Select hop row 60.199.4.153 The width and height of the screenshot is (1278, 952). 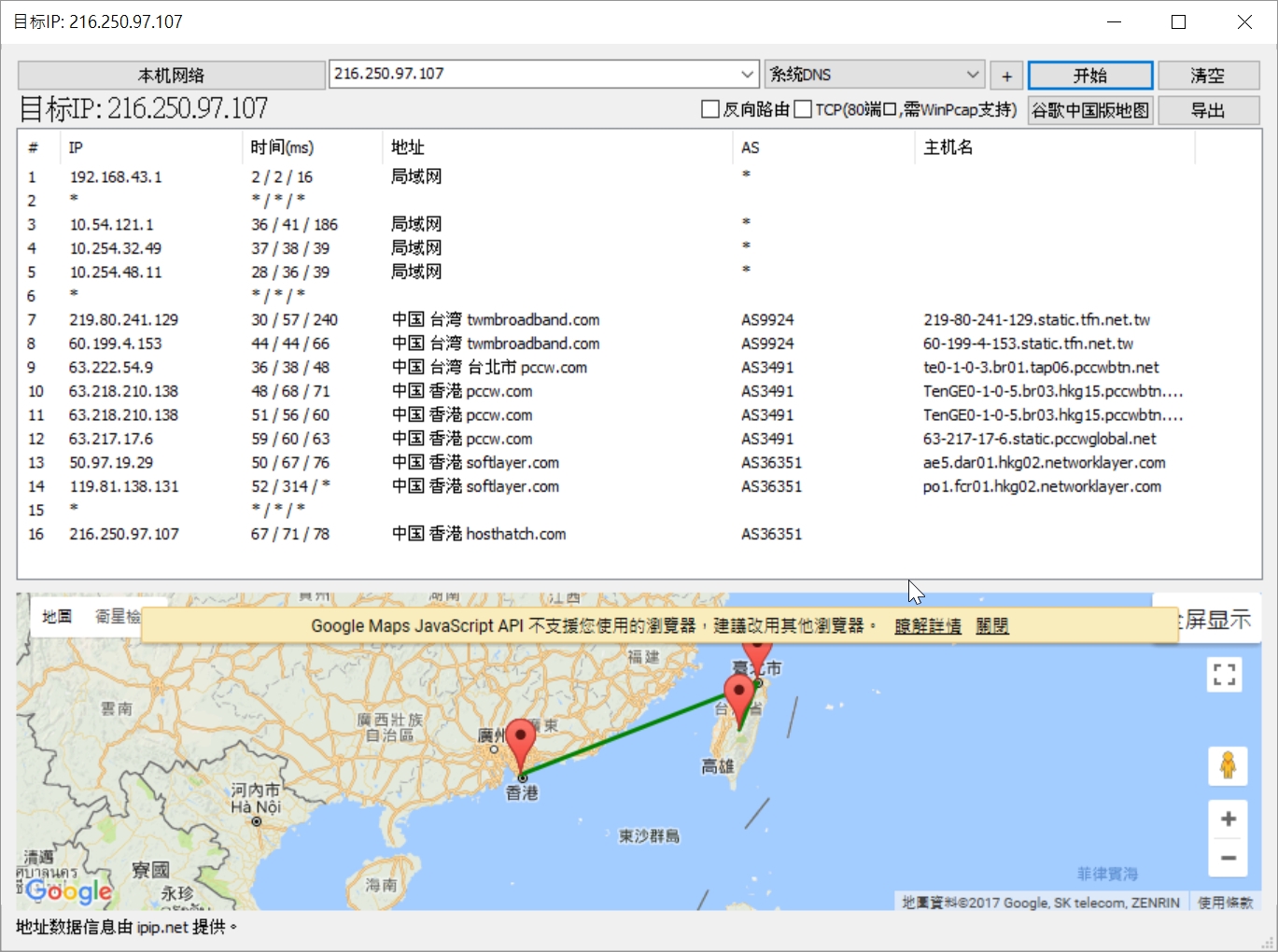639,343
